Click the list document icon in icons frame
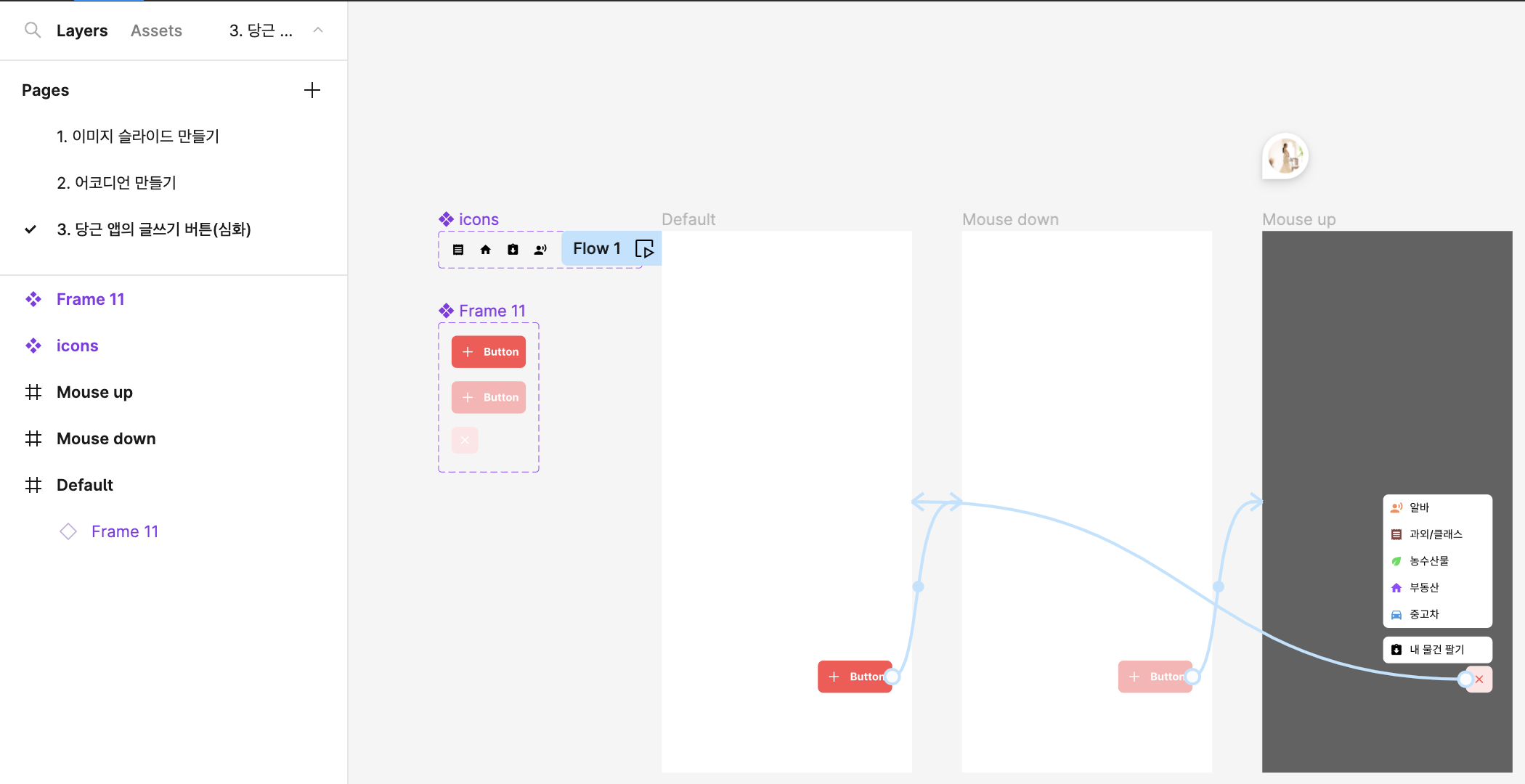The width and height of the screenshot is (1525, 784). (x=458, y=250)
